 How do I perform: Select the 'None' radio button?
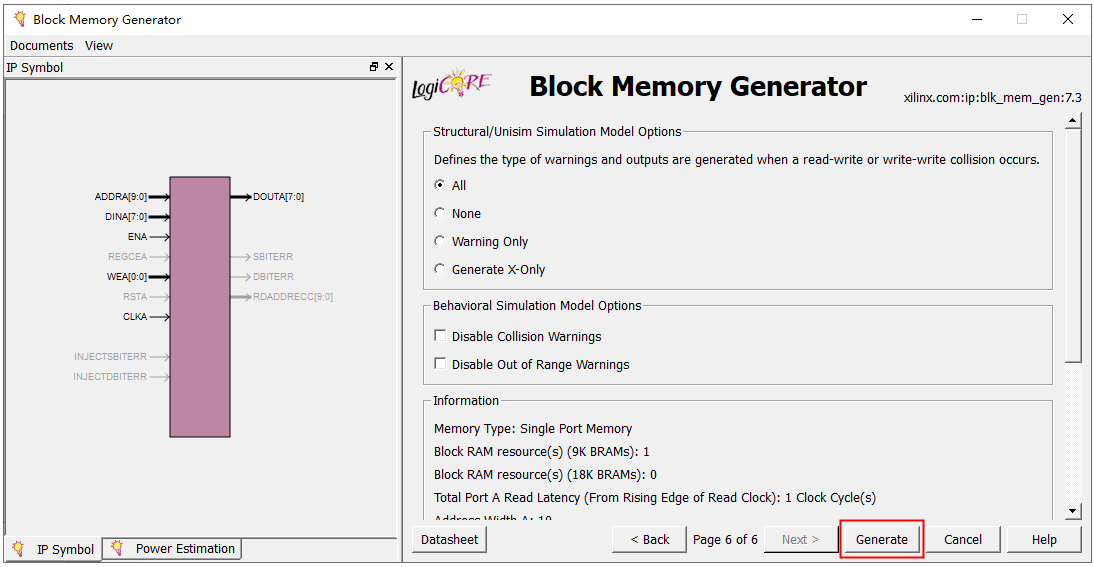coord(440,213)
